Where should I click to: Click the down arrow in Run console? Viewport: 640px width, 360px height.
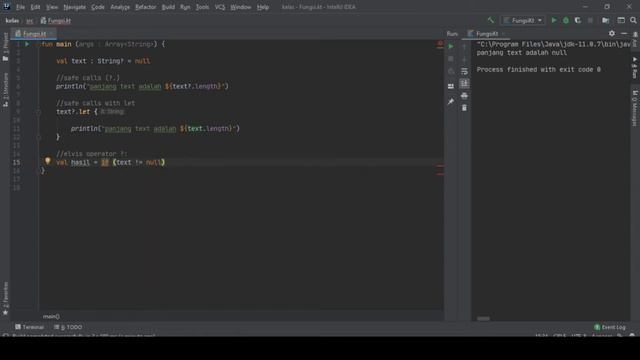[464, 60]
